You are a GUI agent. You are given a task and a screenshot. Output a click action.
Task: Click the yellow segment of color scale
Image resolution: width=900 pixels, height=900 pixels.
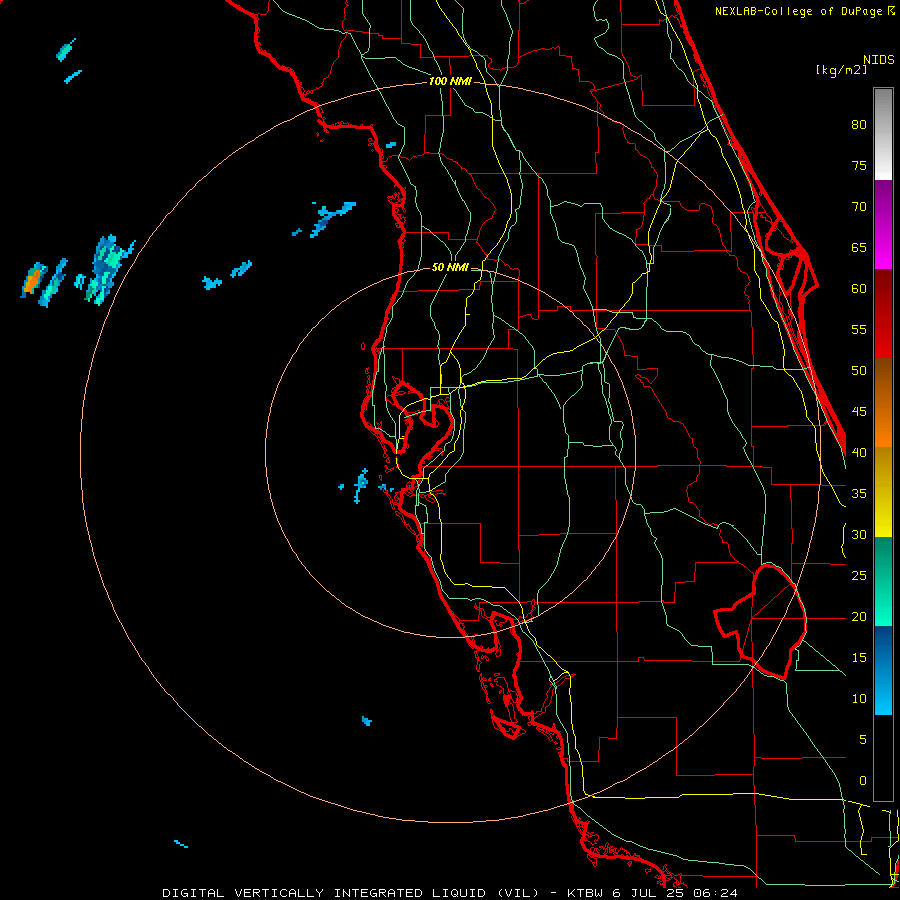tap(883, 492)
